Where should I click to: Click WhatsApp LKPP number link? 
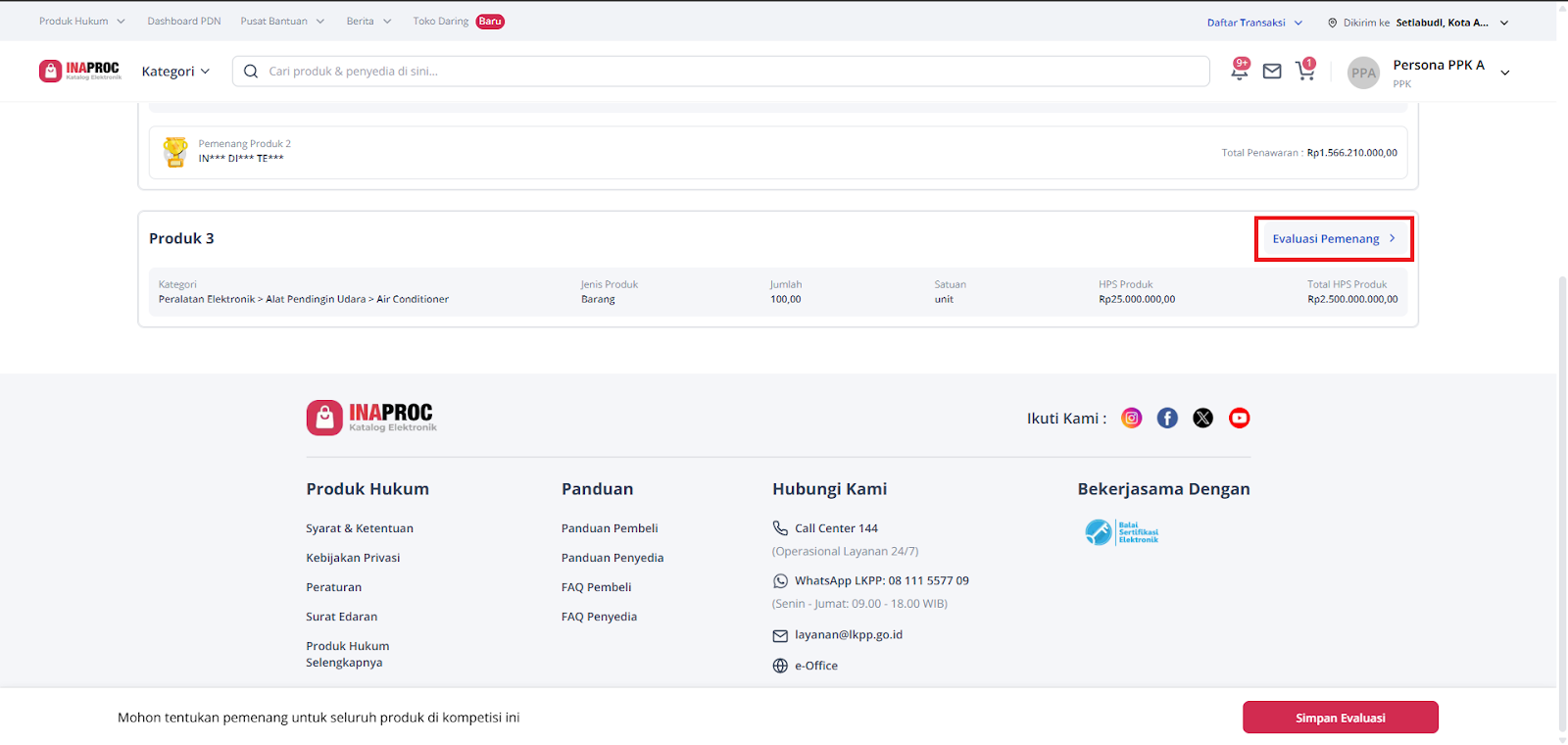tap(882, 581)
